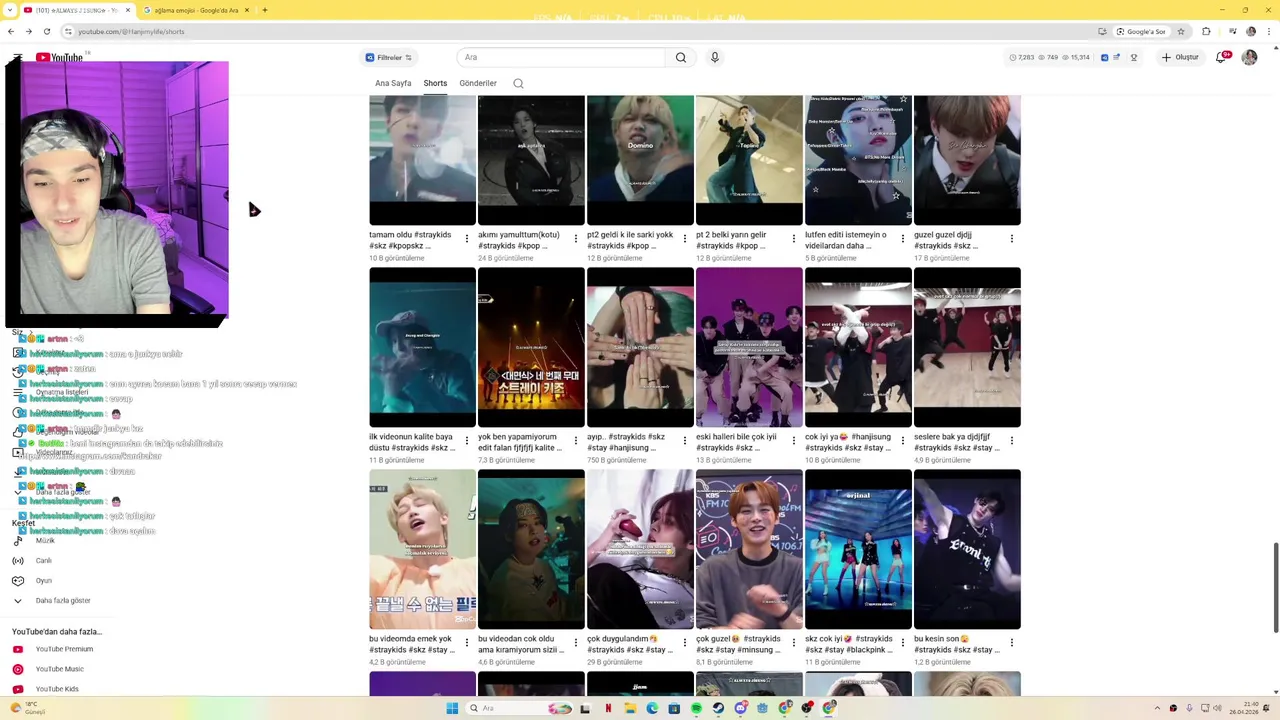Click the browser address bar URL

click(x=131, y=31)
